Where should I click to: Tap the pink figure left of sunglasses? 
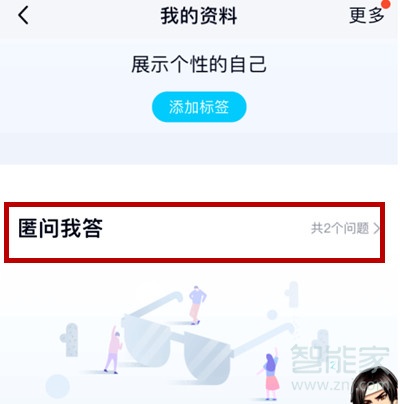tap(113, 350)
